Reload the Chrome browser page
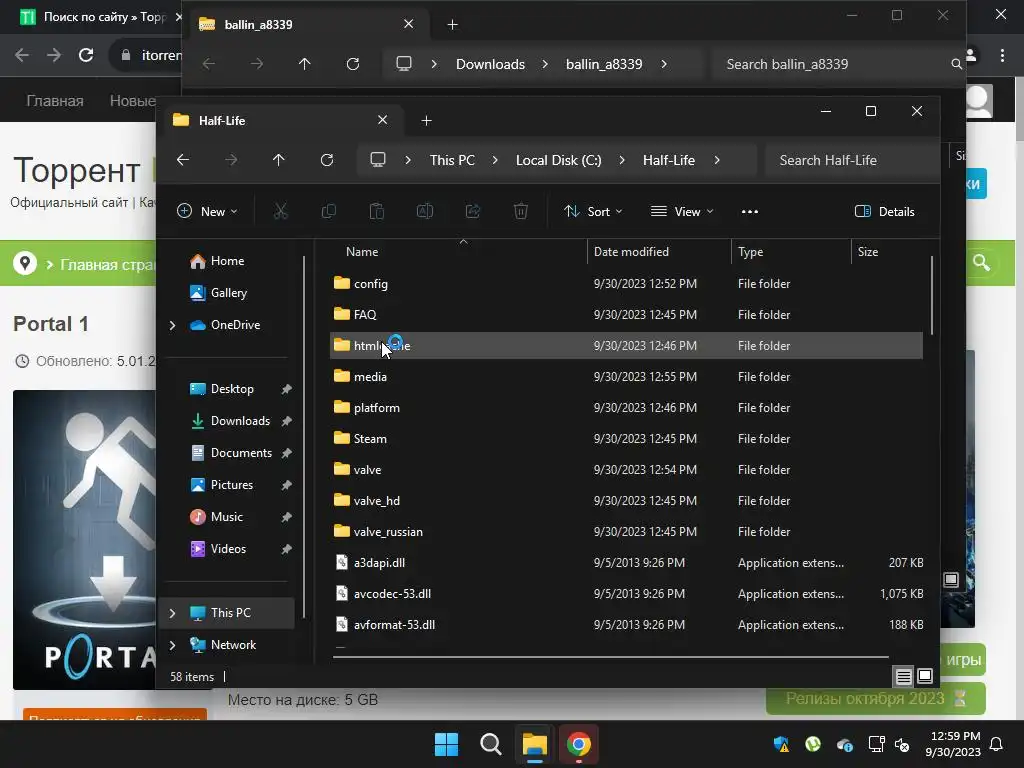Image resolution: width=1024 pixels, height=768 pixels. pyautogui.click(x=86, y=55)
